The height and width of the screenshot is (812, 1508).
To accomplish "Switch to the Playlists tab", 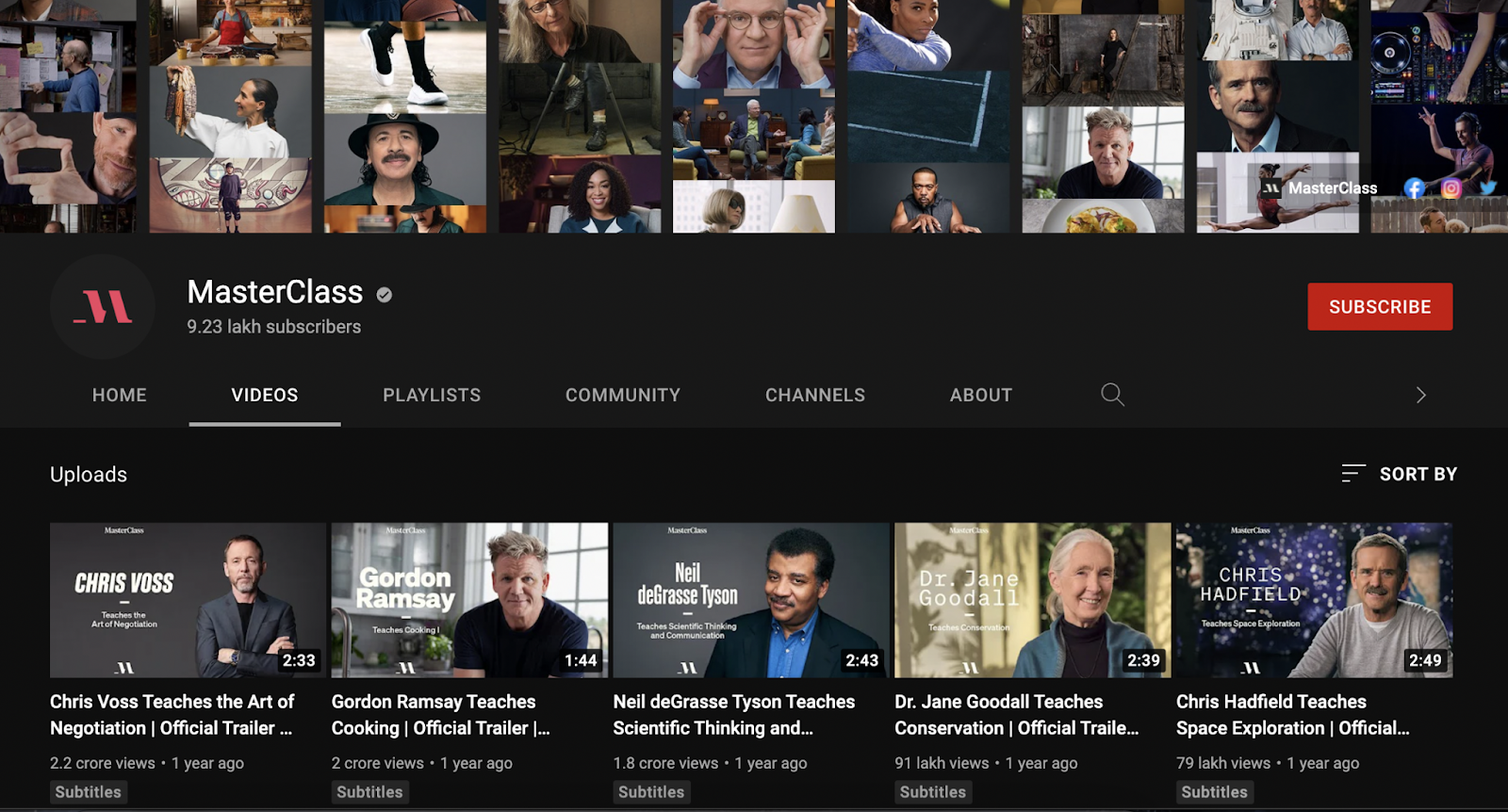I will (432, 396).
